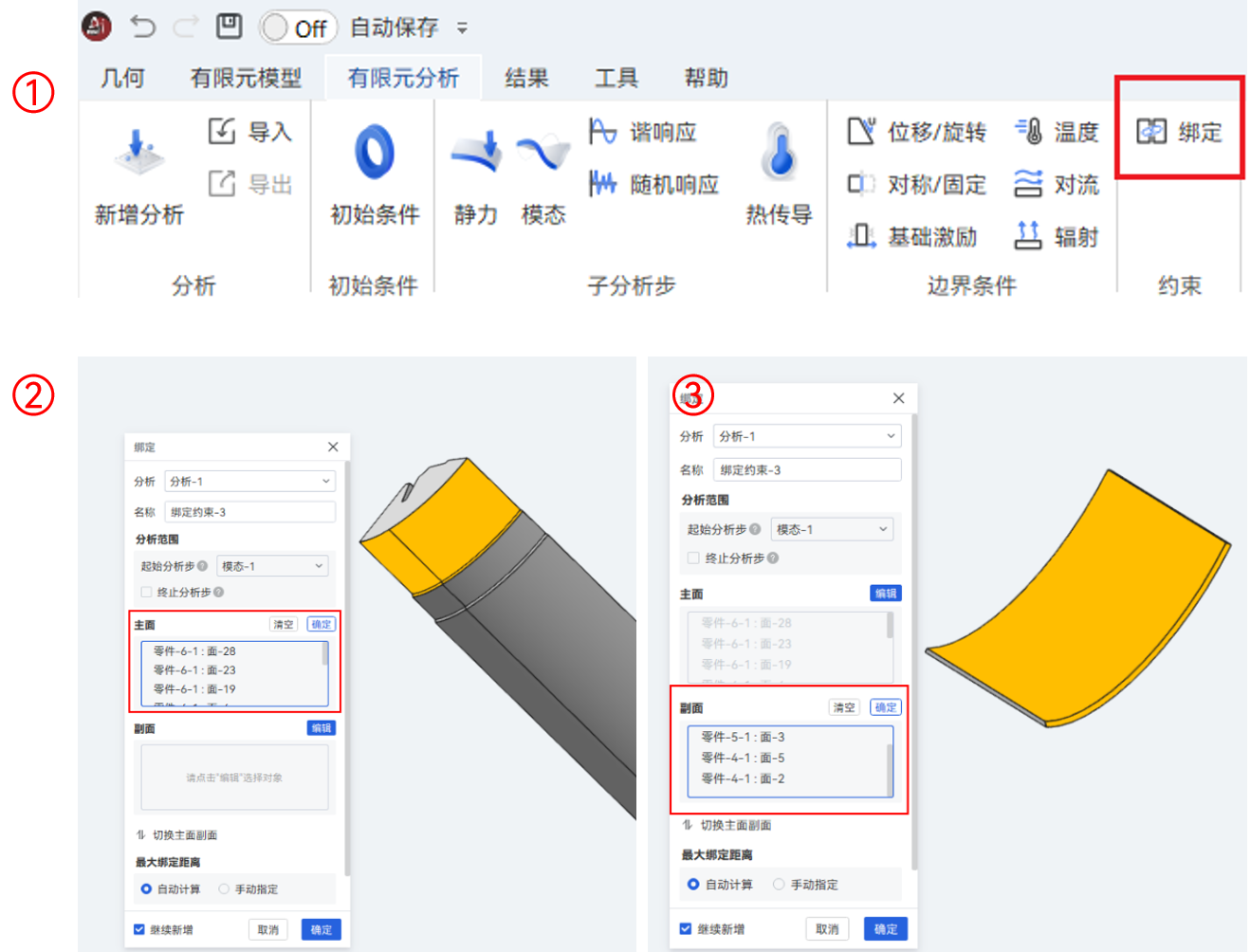Open 分析-1 dropdown in right dialog
The image size is (1251, 952).
(x=807, y=436)
